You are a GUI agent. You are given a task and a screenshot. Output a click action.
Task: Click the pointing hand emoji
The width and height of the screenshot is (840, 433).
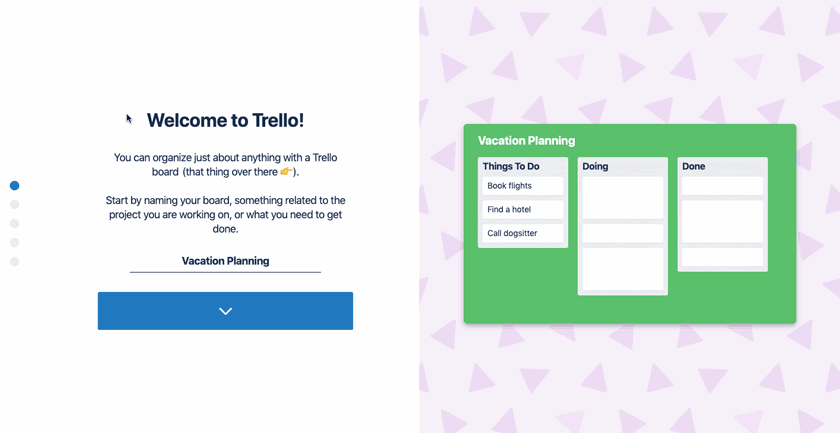[286, 172]
